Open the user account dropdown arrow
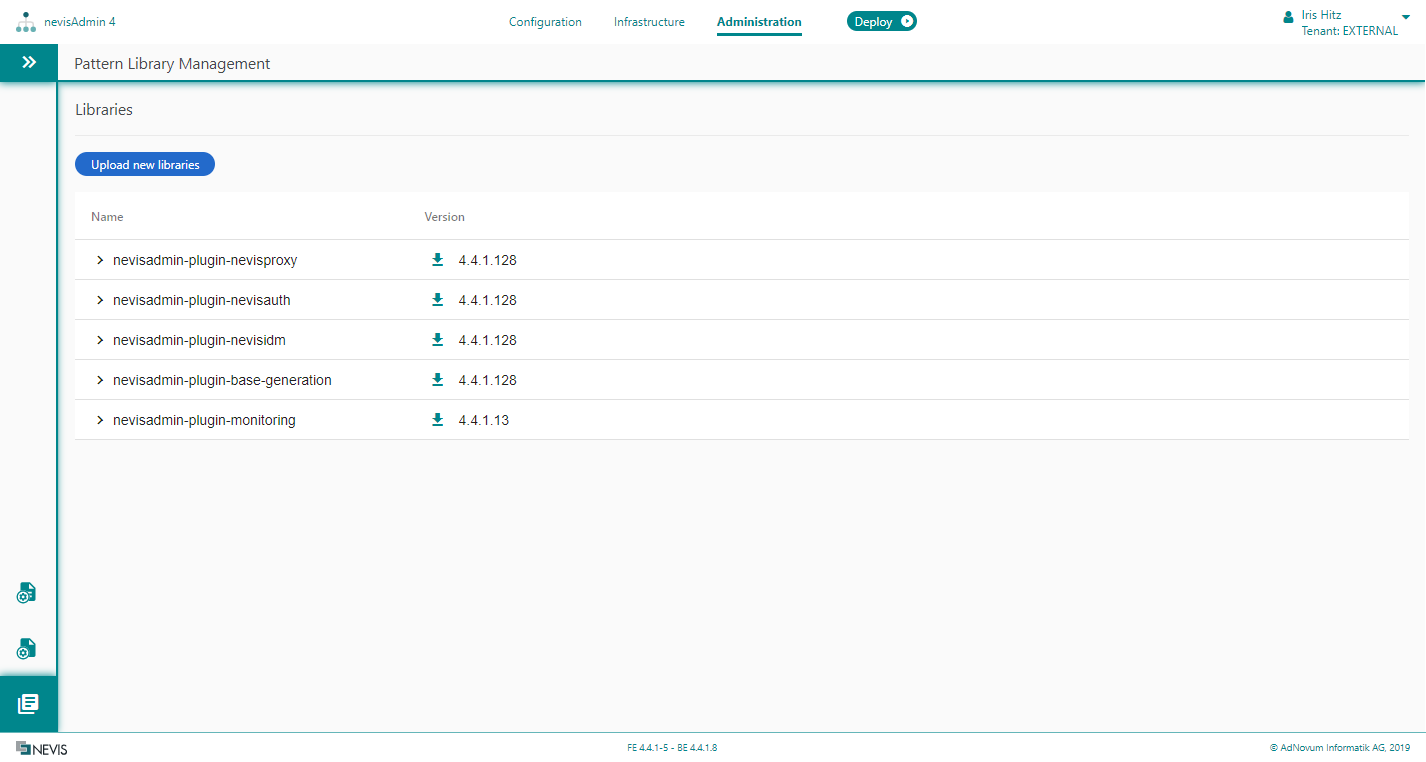Viewport: 1426px width, 762px height. point(1405,16)
